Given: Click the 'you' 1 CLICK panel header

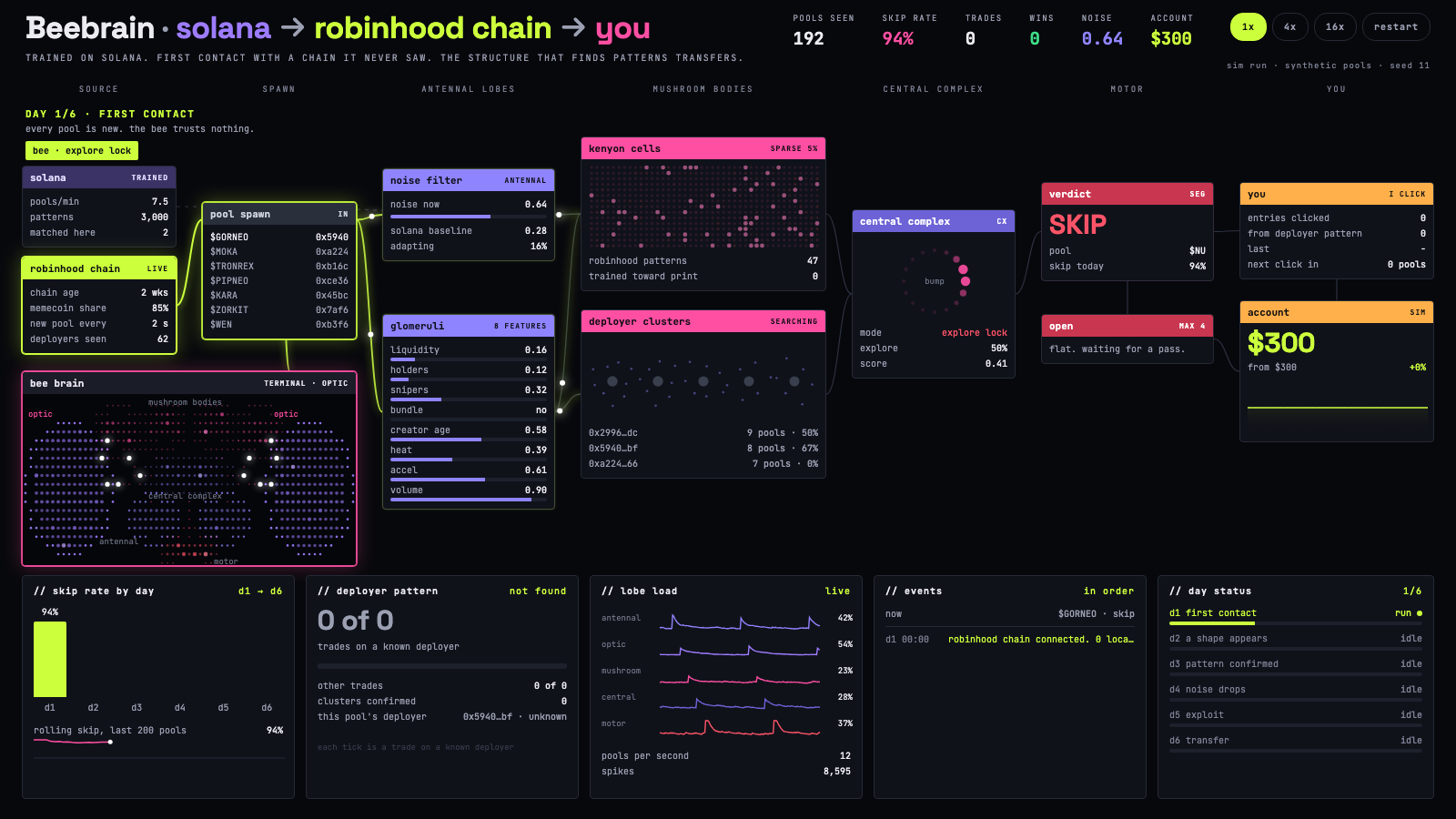Looking at the screenshot, I should (x=1337, y=194).
